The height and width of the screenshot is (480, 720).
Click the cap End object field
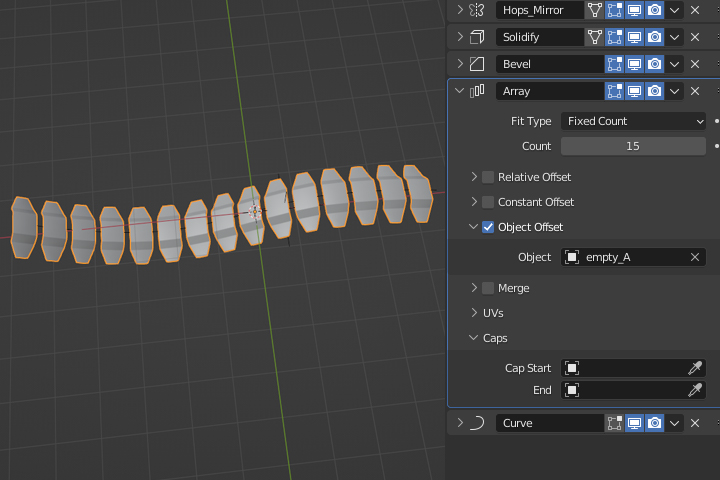pos(633,390)
